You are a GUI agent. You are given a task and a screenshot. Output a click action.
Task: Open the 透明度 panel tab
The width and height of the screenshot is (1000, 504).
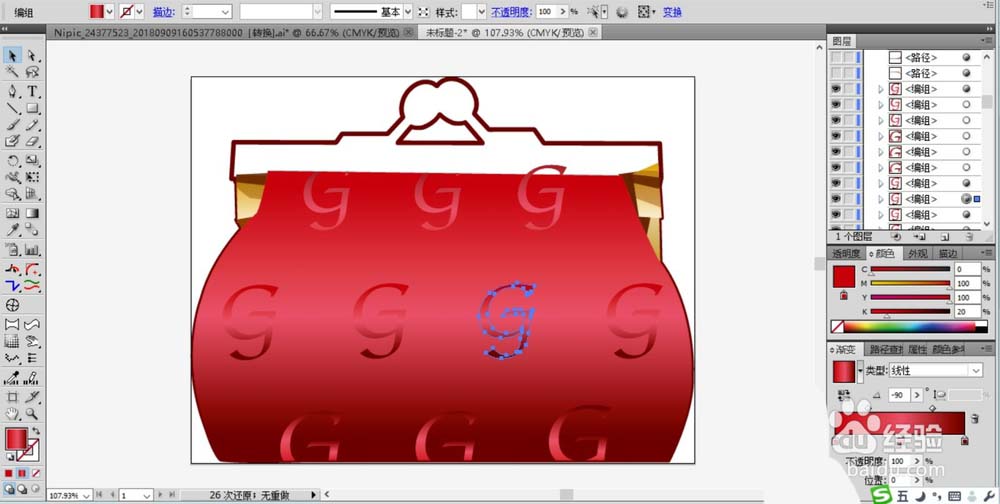847,253
